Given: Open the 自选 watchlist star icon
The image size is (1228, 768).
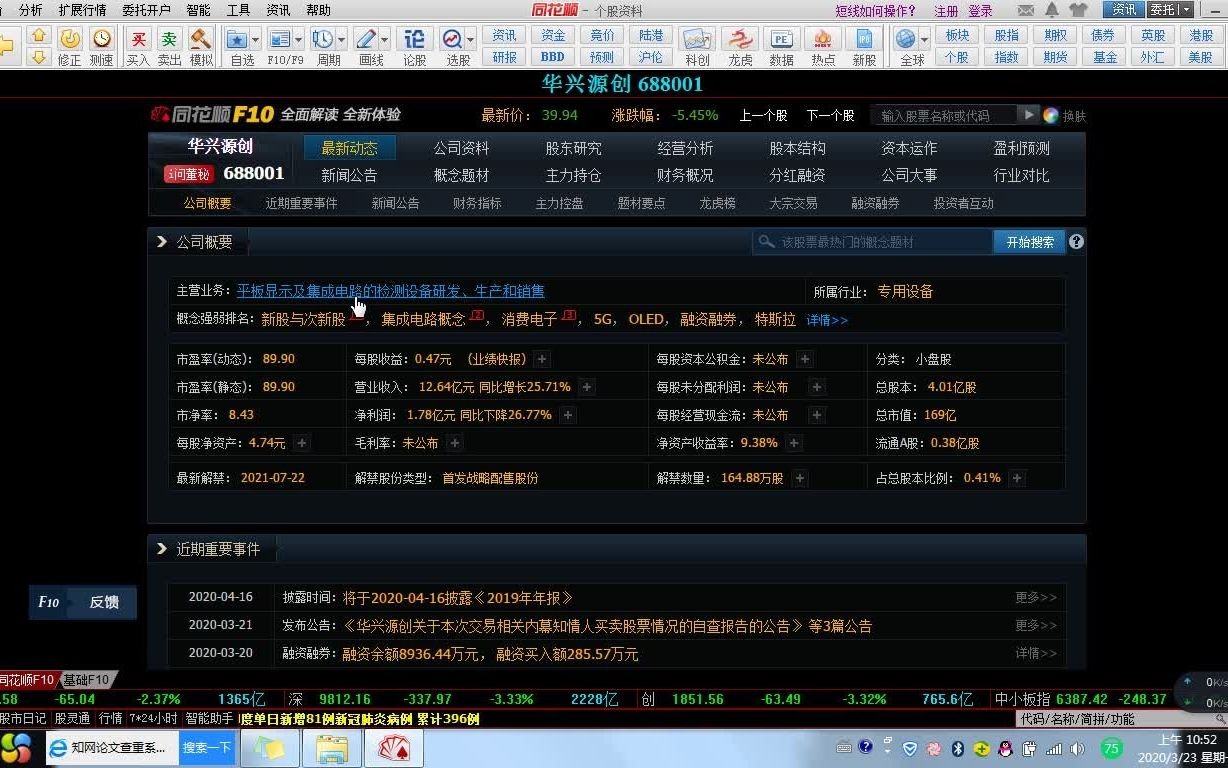Looking at the screenshot, I should coord(237,40).
